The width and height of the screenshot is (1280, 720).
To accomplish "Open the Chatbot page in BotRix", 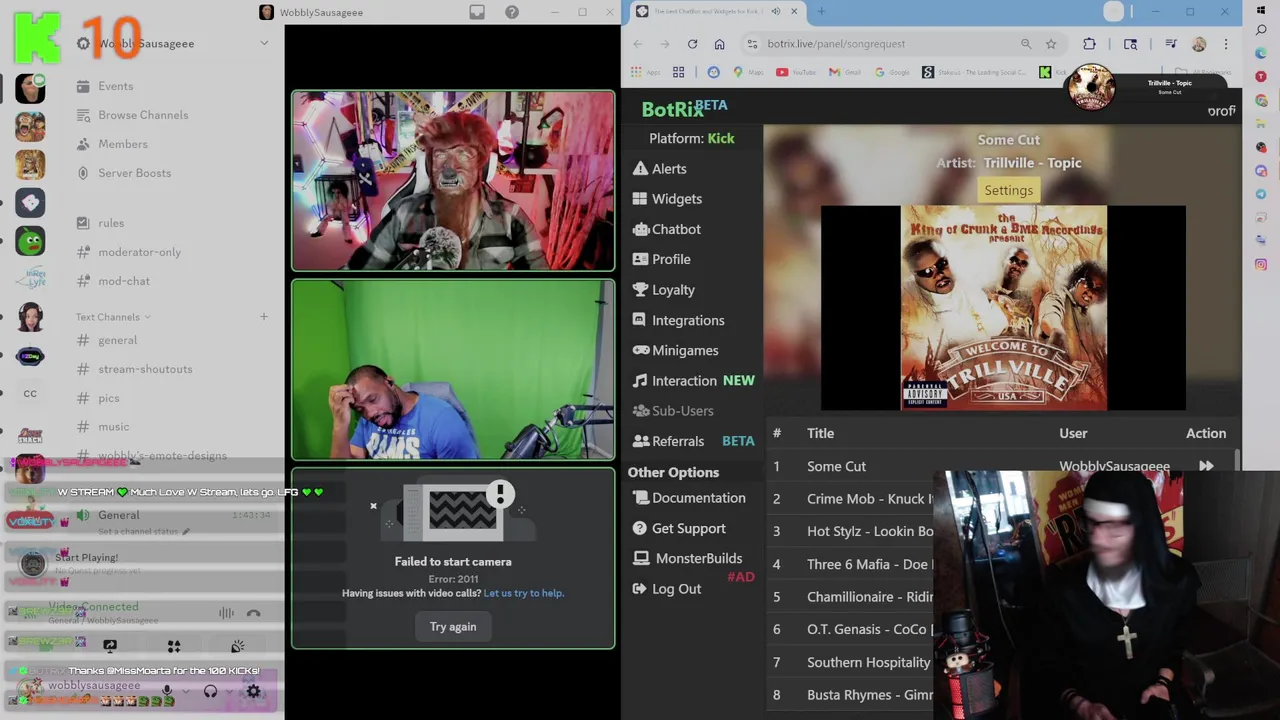I will coord(666,229).
